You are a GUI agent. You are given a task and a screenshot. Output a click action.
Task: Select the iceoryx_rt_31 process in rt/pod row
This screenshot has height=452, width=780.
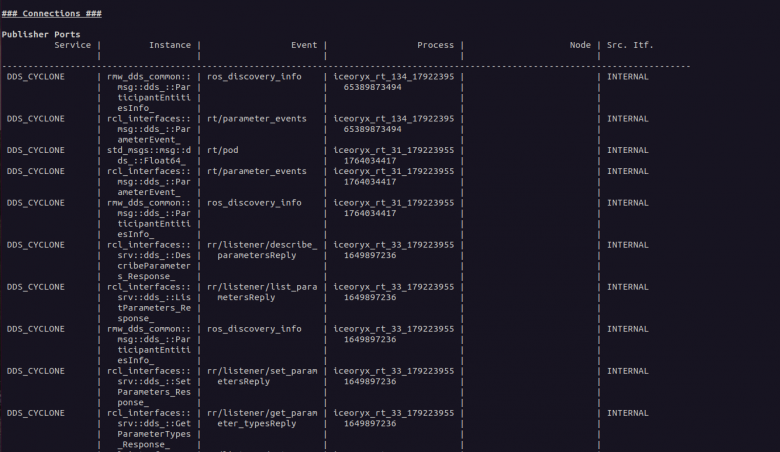(393, 156)
